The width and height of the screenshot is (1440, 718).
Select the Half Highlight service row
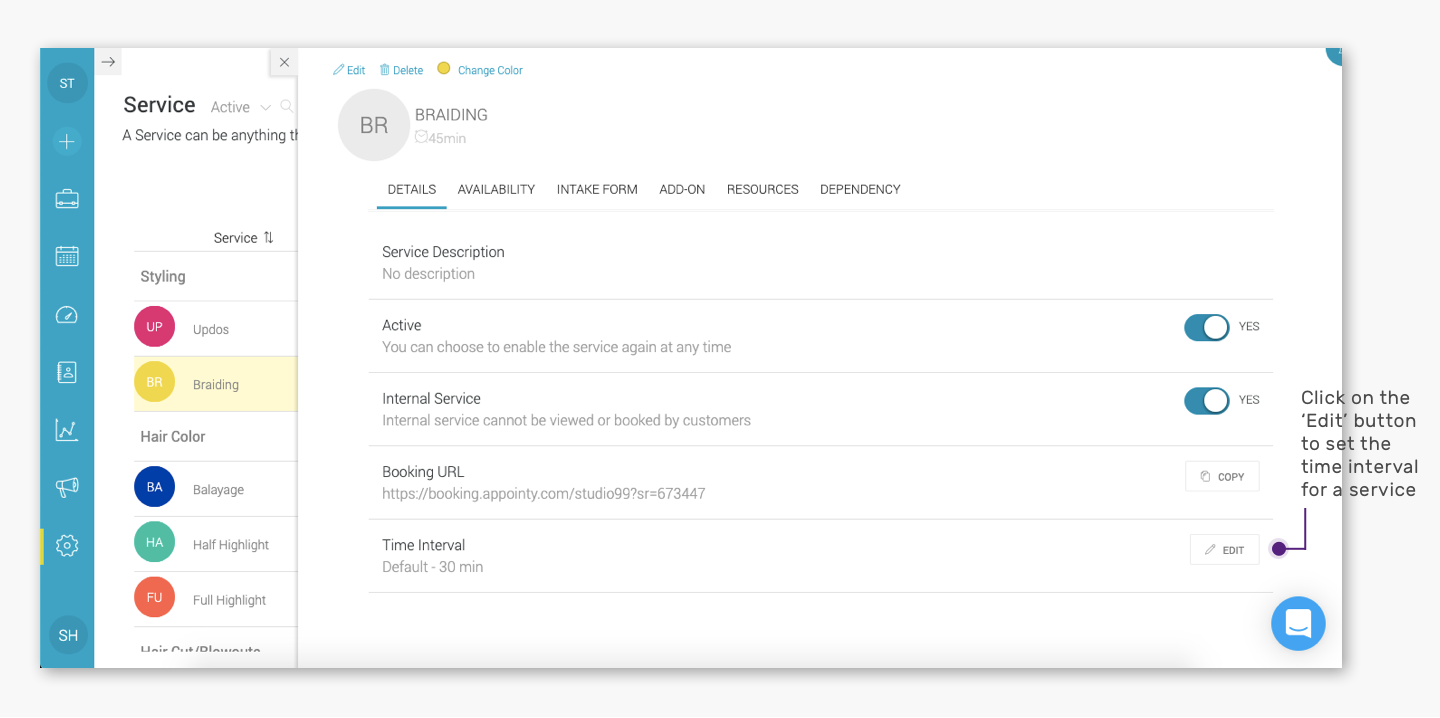tap(215, 544)
